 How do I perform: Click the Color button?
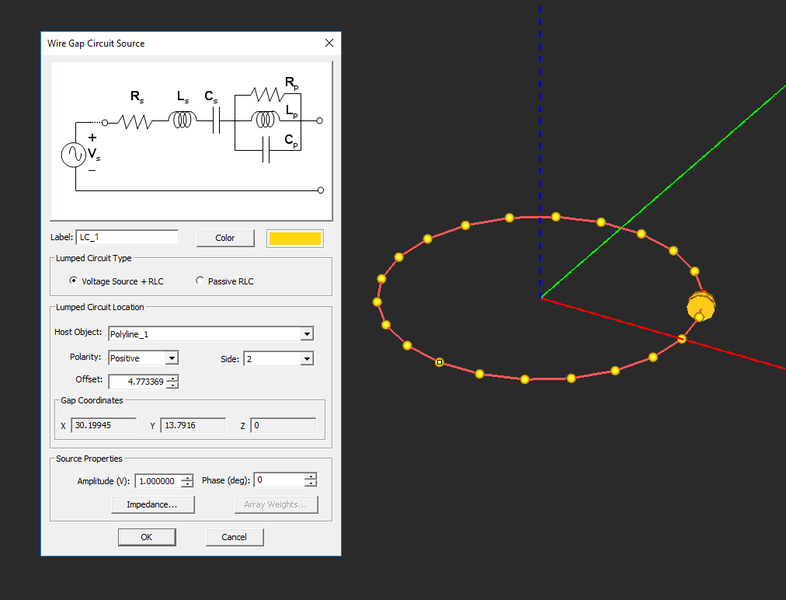pyautogui.click(x=225, y=238)
